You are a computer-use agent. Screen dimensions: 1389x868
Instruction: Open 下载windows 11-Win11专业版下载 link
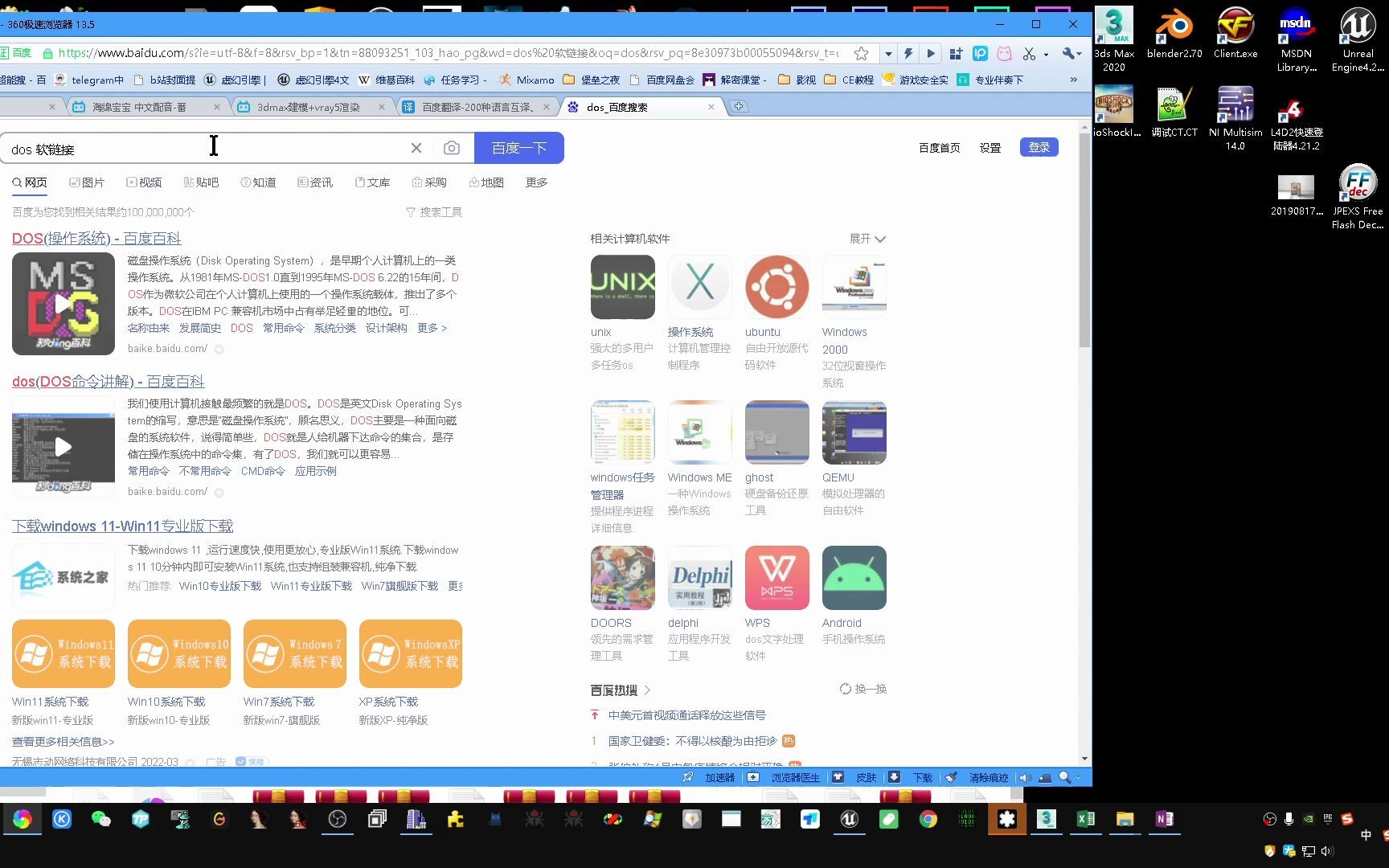pos(123,526)
